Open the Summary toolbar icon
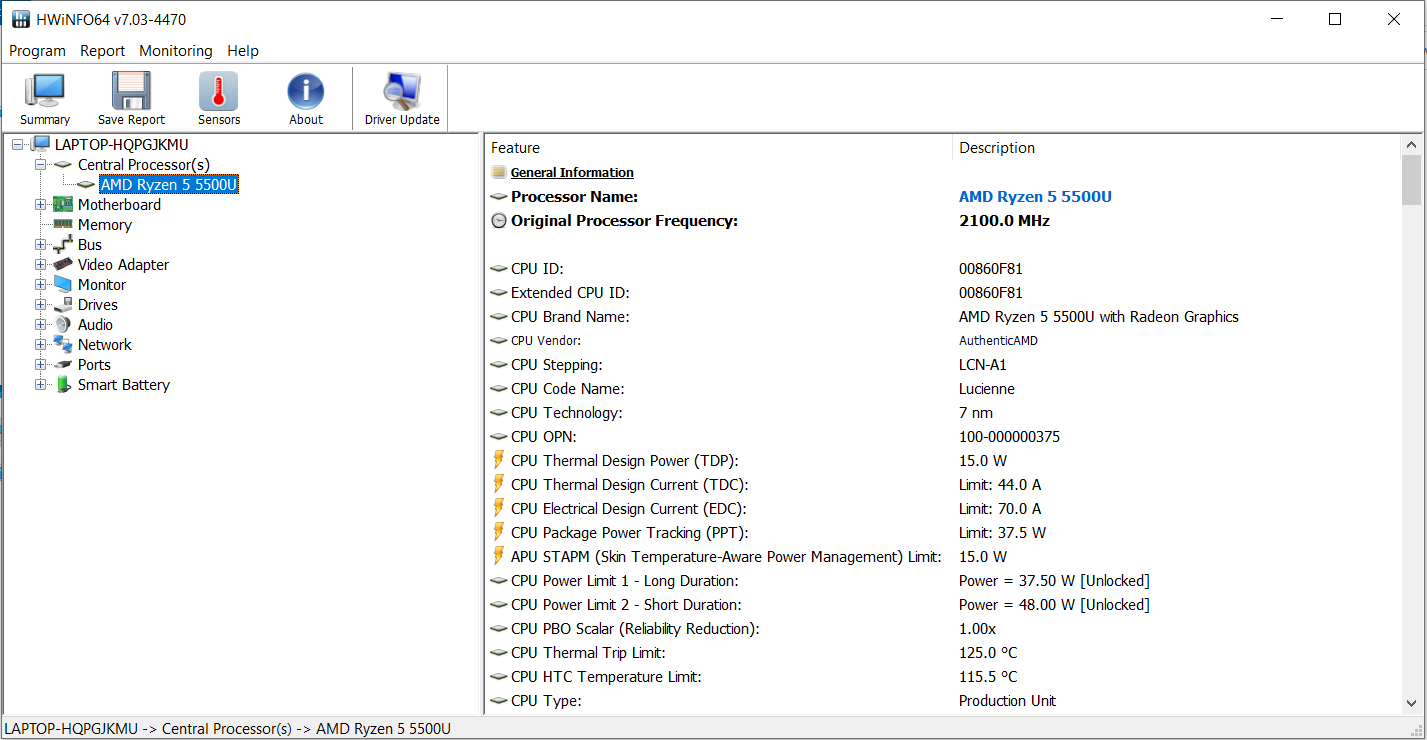1427x740 pixels. point(44,92)
